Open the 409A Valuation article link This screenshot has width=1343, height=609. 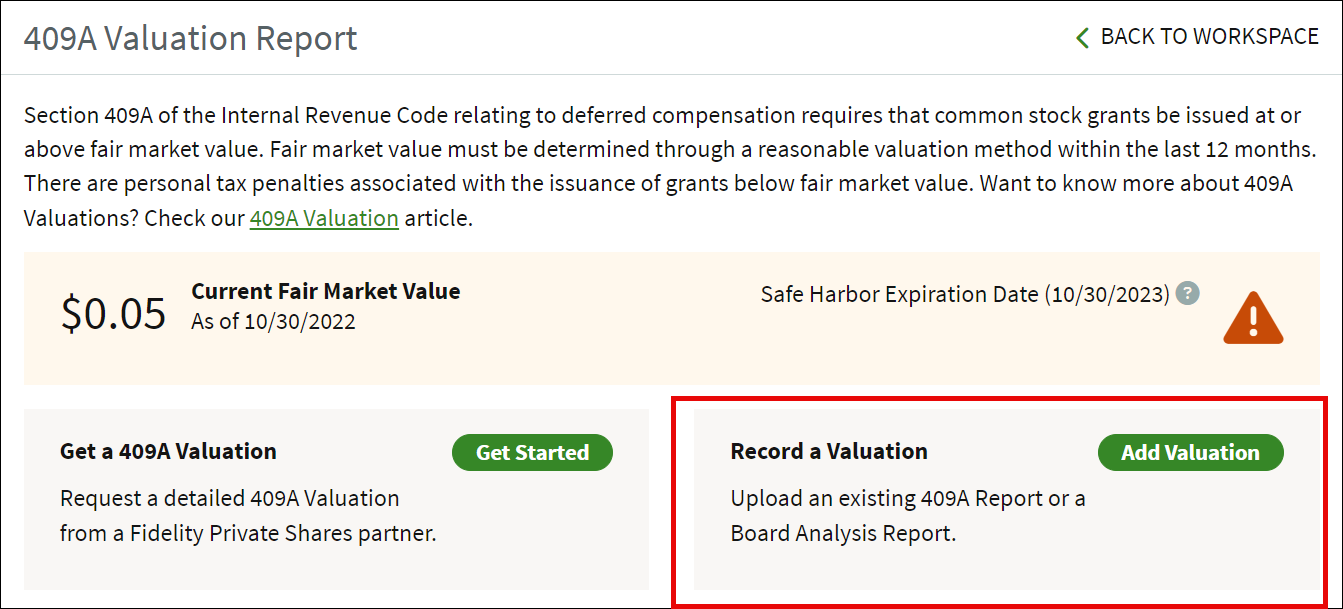pos(324,218)
